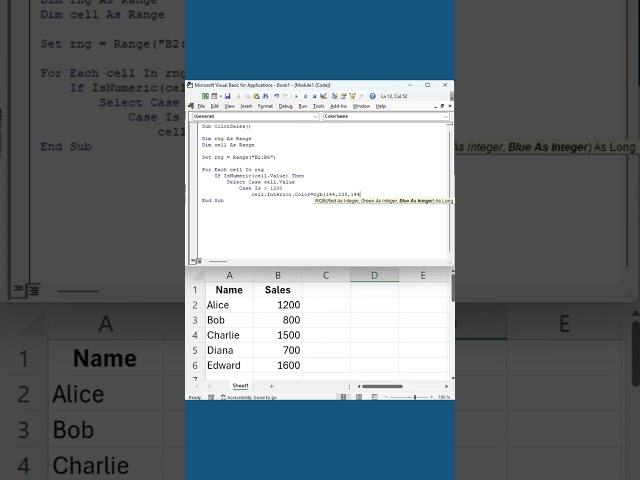Click the Toolbox icon in VBA toolbar
This screenshot has width=640, height=480.
(x=361, y=96)
